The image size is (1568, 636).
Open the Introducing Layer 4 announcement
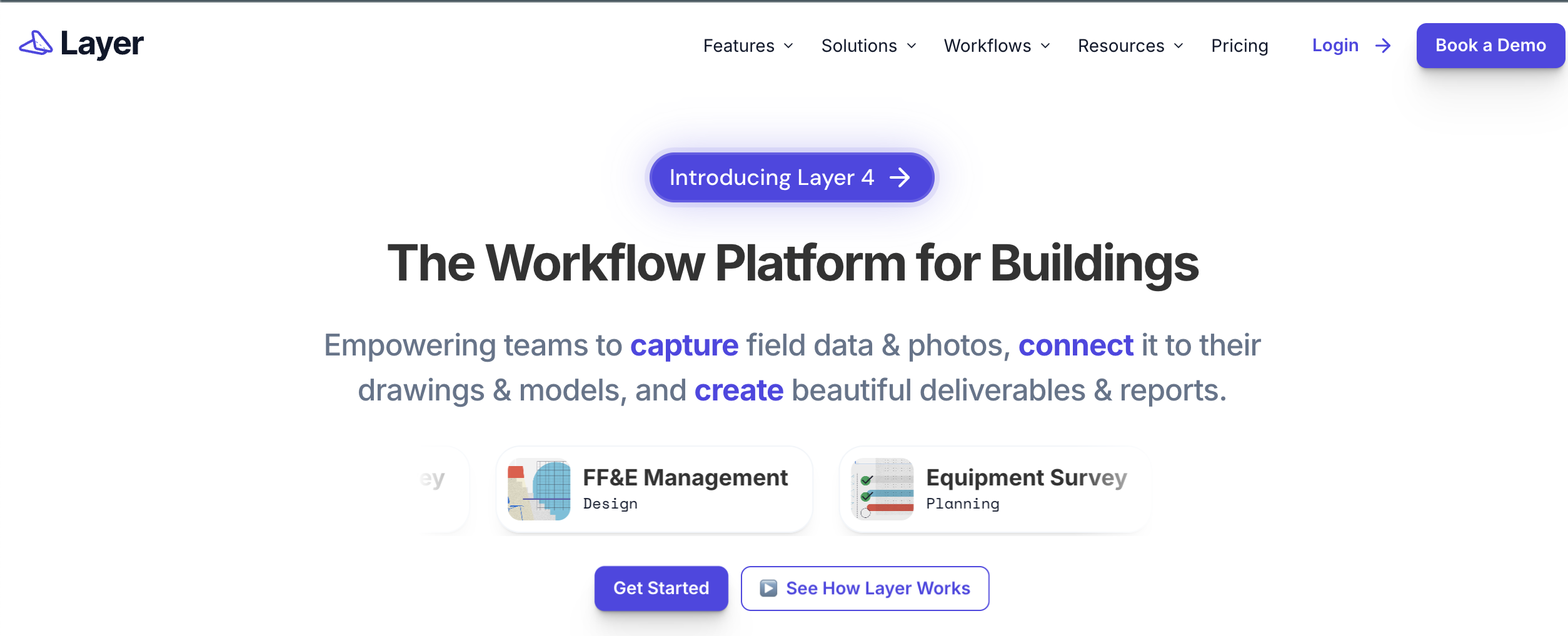(x=792, y=177)
